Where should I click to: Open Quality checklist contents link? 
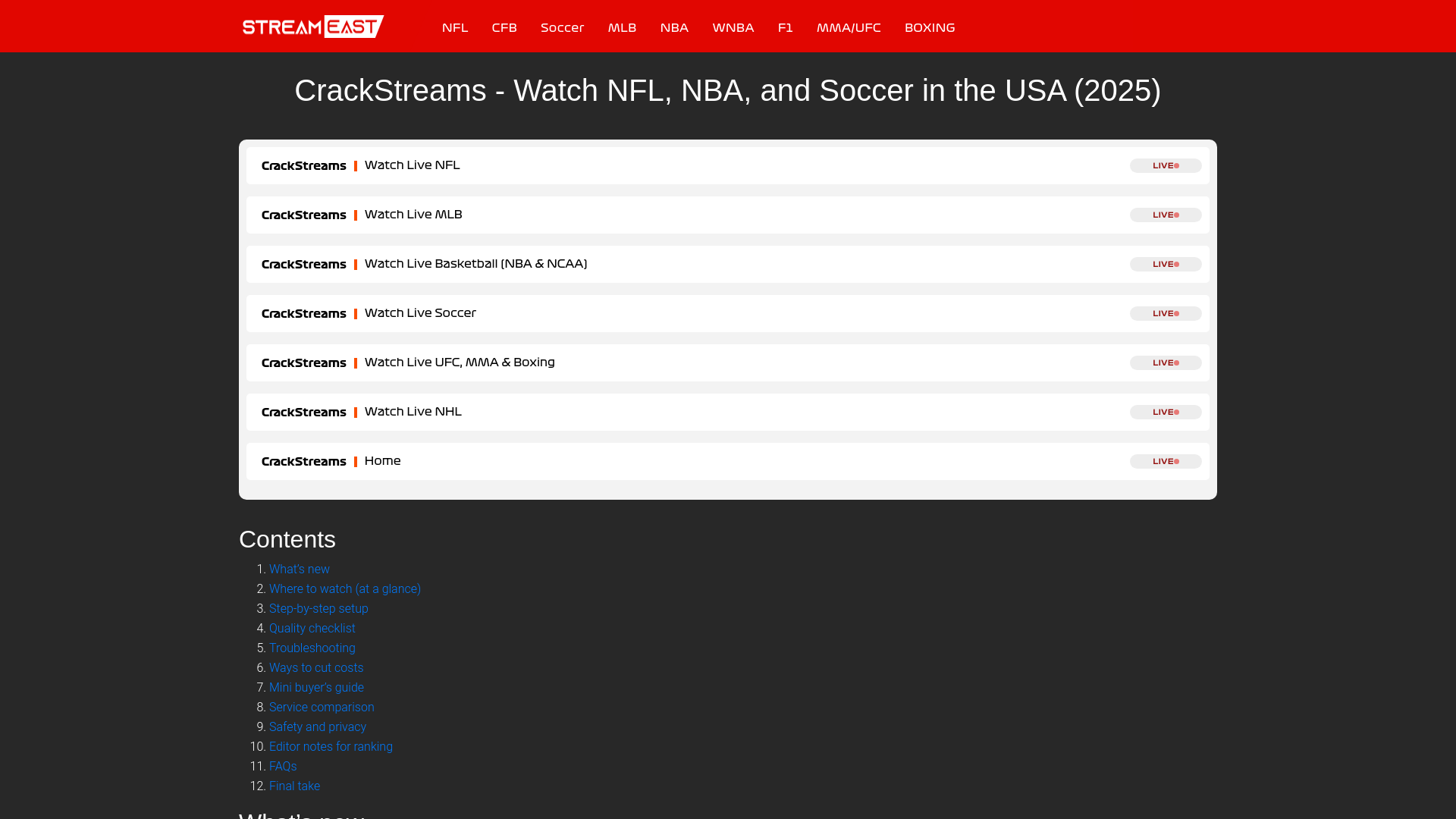pos(312,628)
